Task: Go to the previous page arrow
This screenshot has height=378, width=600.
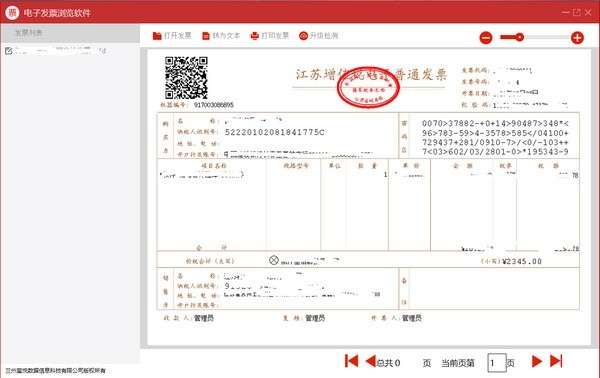Action: click(370, 361)
